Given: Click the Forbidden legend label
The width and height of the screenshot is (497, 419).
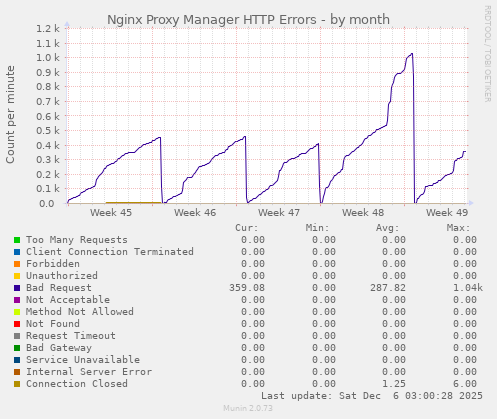Looking at the screenshot, I should 53,264.
